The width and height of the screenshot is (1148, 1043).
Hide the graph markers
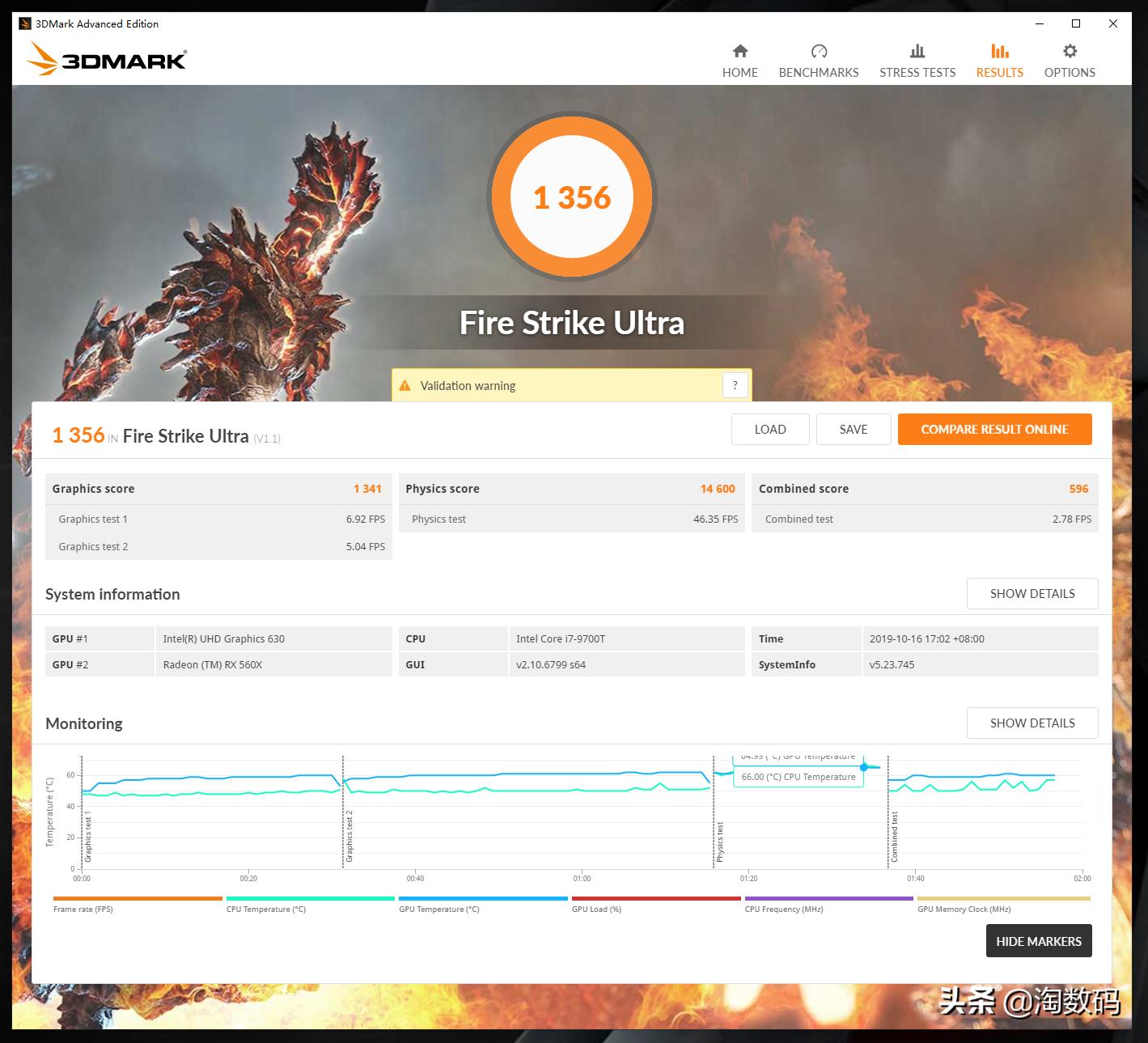point(1038,941)
